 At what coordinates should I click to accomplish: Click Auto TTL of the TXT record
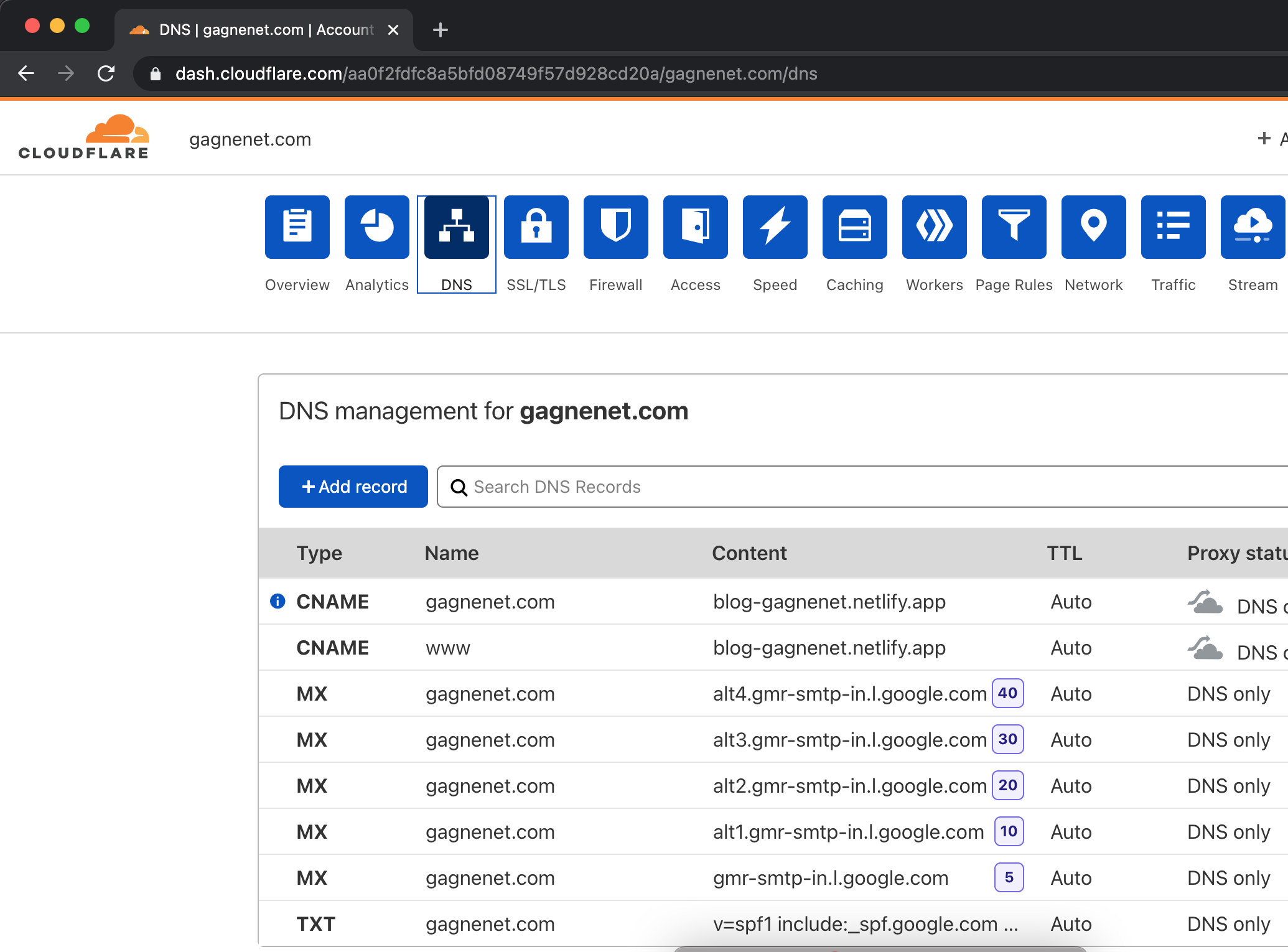coord(1071,925)
